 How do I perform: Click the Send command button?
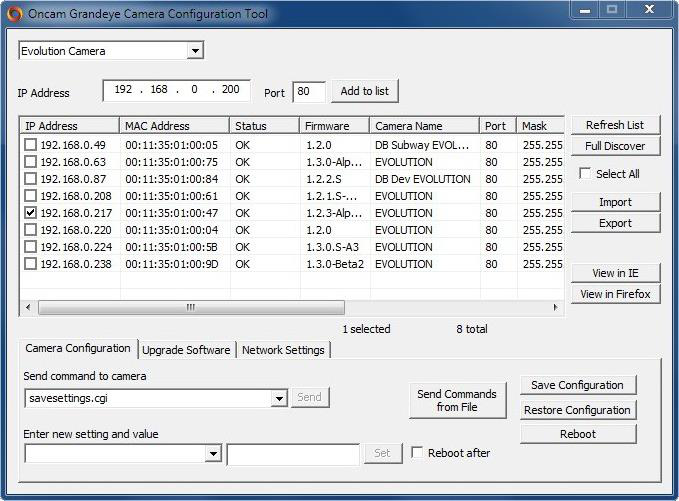(x=309, y=397)
